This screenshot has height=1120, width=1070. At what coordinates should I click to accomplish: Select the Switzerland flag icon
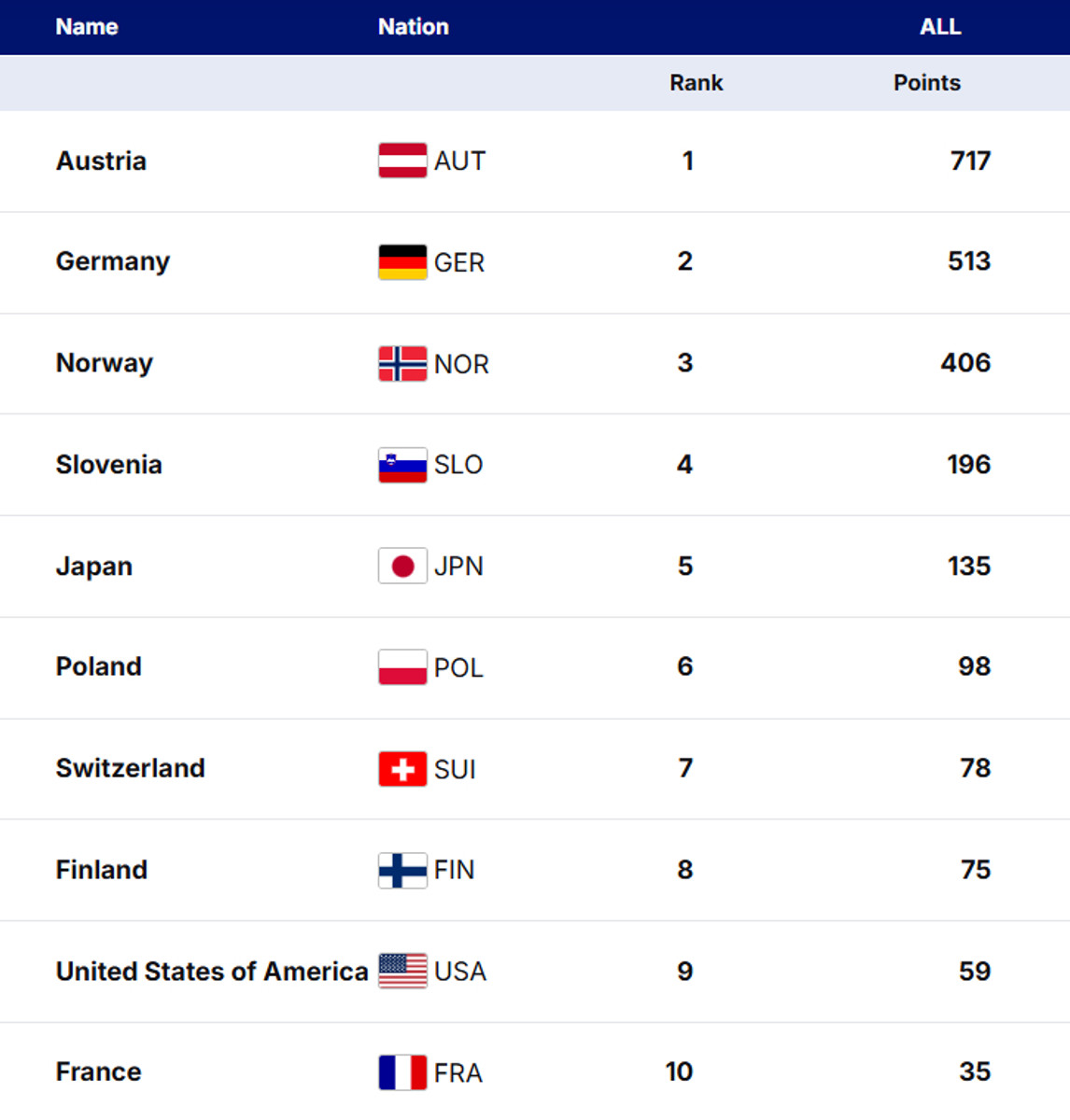pos(402,769)
